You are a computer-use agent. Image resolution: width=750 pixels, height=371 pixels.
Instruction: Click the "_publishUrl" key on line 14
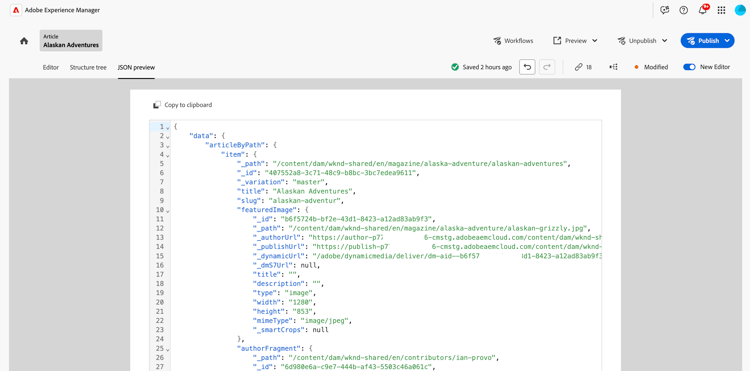click(x=279, y=247)
